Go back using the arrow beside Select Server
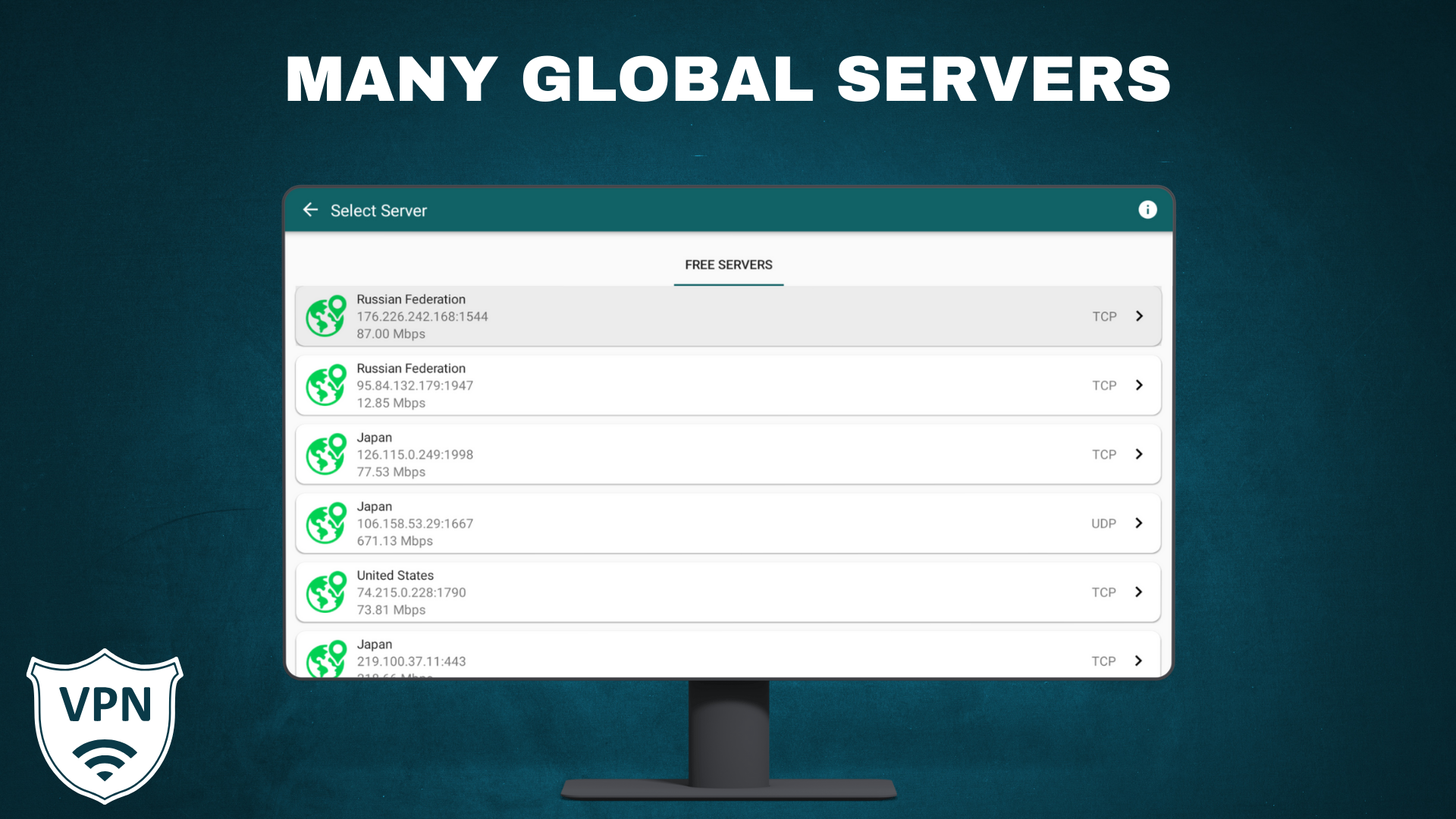The height and width of the screenshot is (819, 1456). coord(310,210)
